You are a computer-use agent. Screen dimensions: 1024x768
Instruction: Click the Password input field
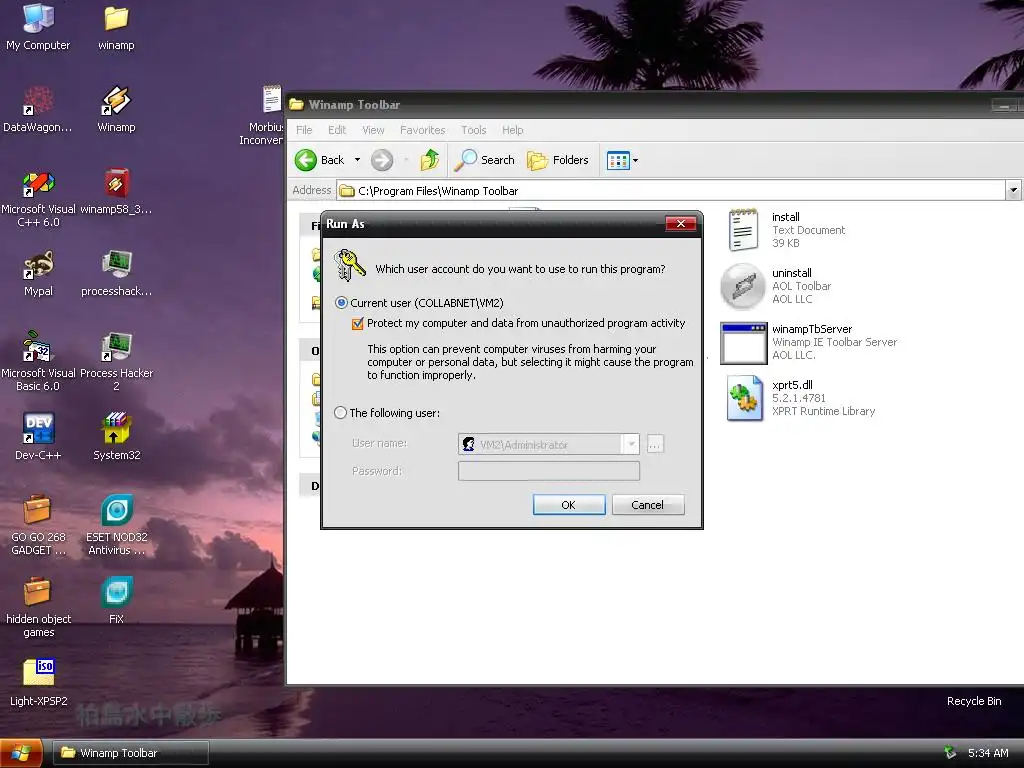[x=549, y=471]
